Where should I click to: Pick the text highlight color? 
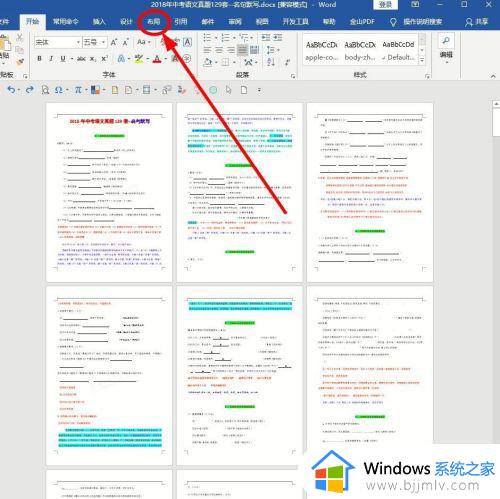click(x=140, y=59)
